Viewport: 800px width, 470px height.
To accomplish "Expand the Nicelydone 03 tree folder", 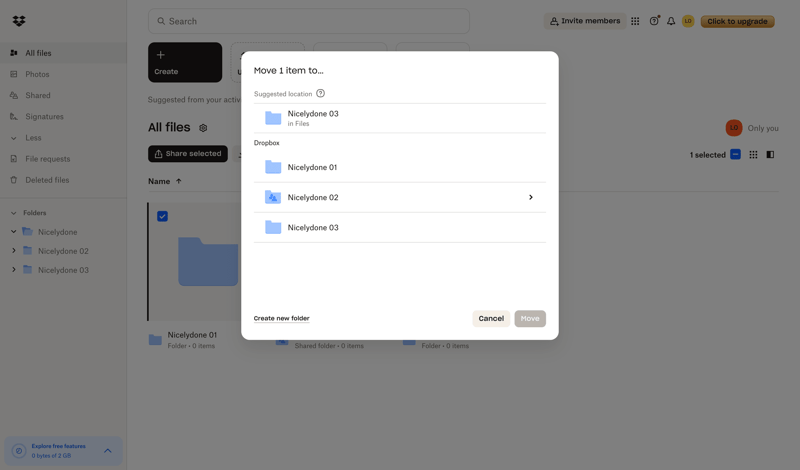I will point(14,269).
